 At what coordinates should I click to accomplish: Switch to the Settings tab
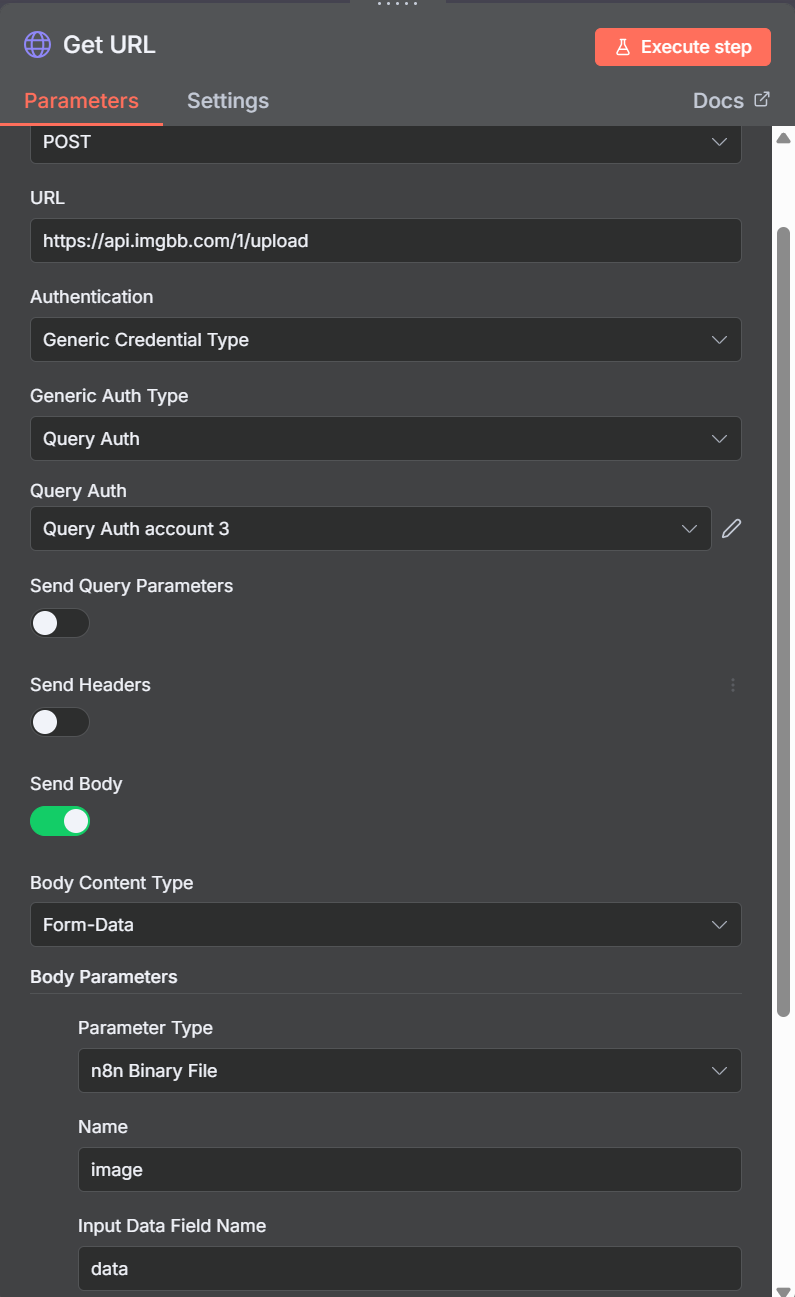point(228,100)
